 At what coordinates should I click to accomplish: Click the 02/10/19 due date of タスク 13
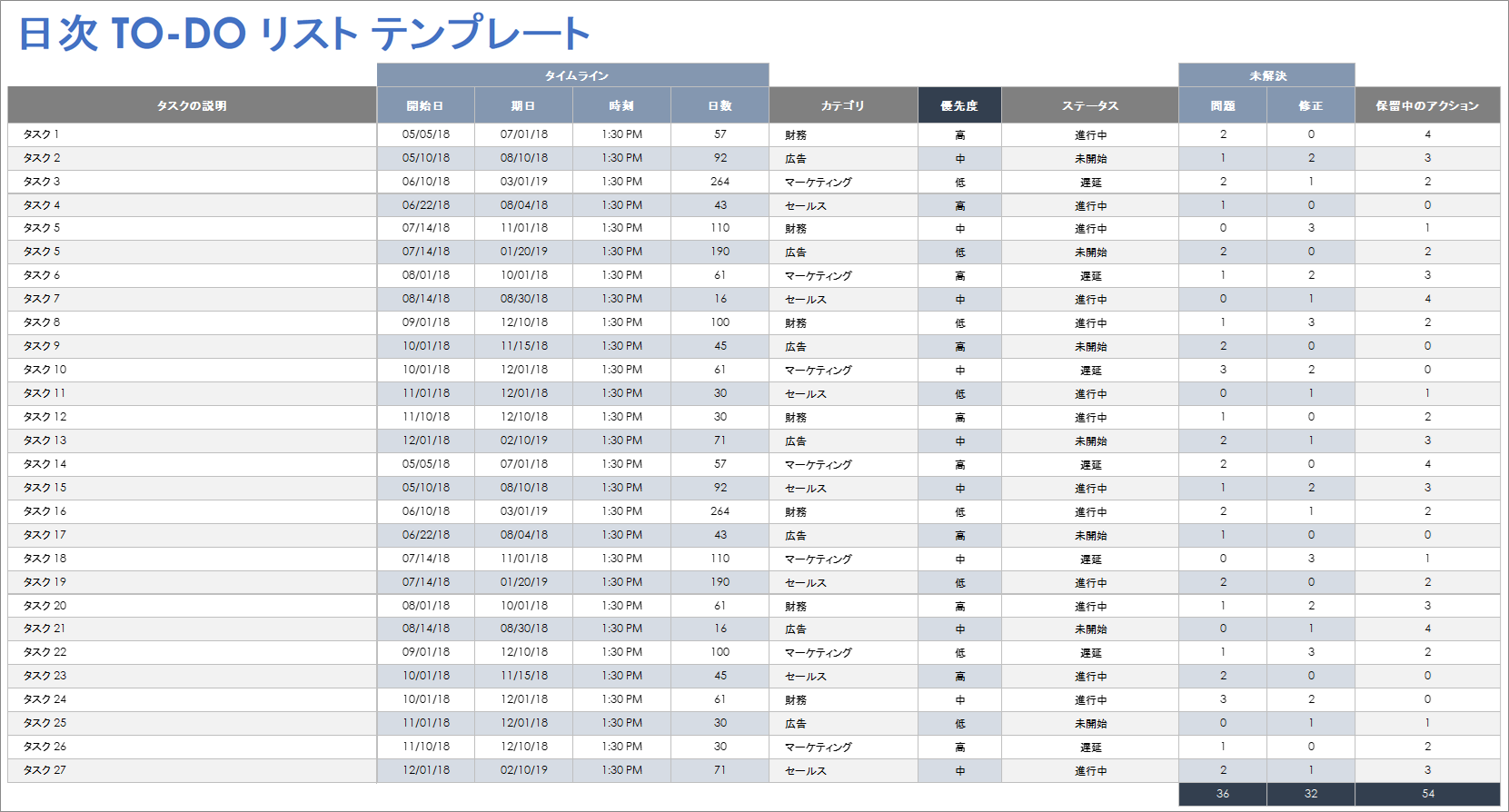(523, 441)
